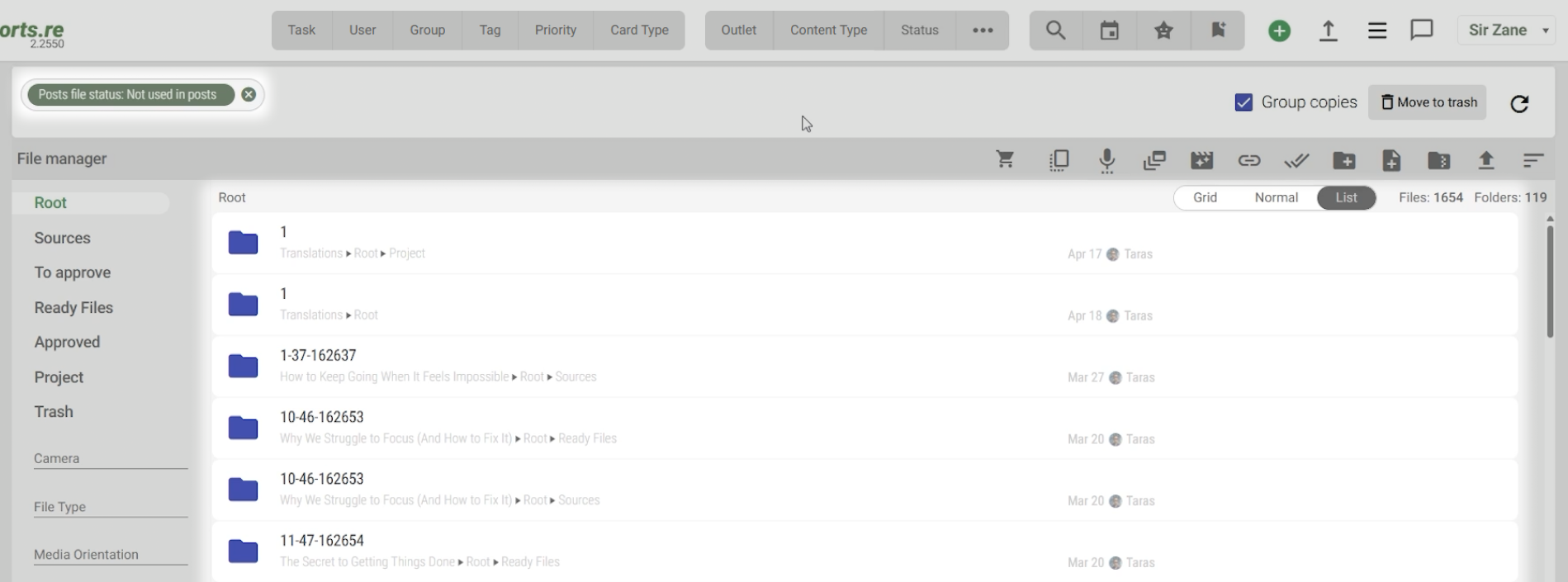This screenshot has height=582, width=1568.
Task: Click the green add plus button
Action: tap(1279, 31)
